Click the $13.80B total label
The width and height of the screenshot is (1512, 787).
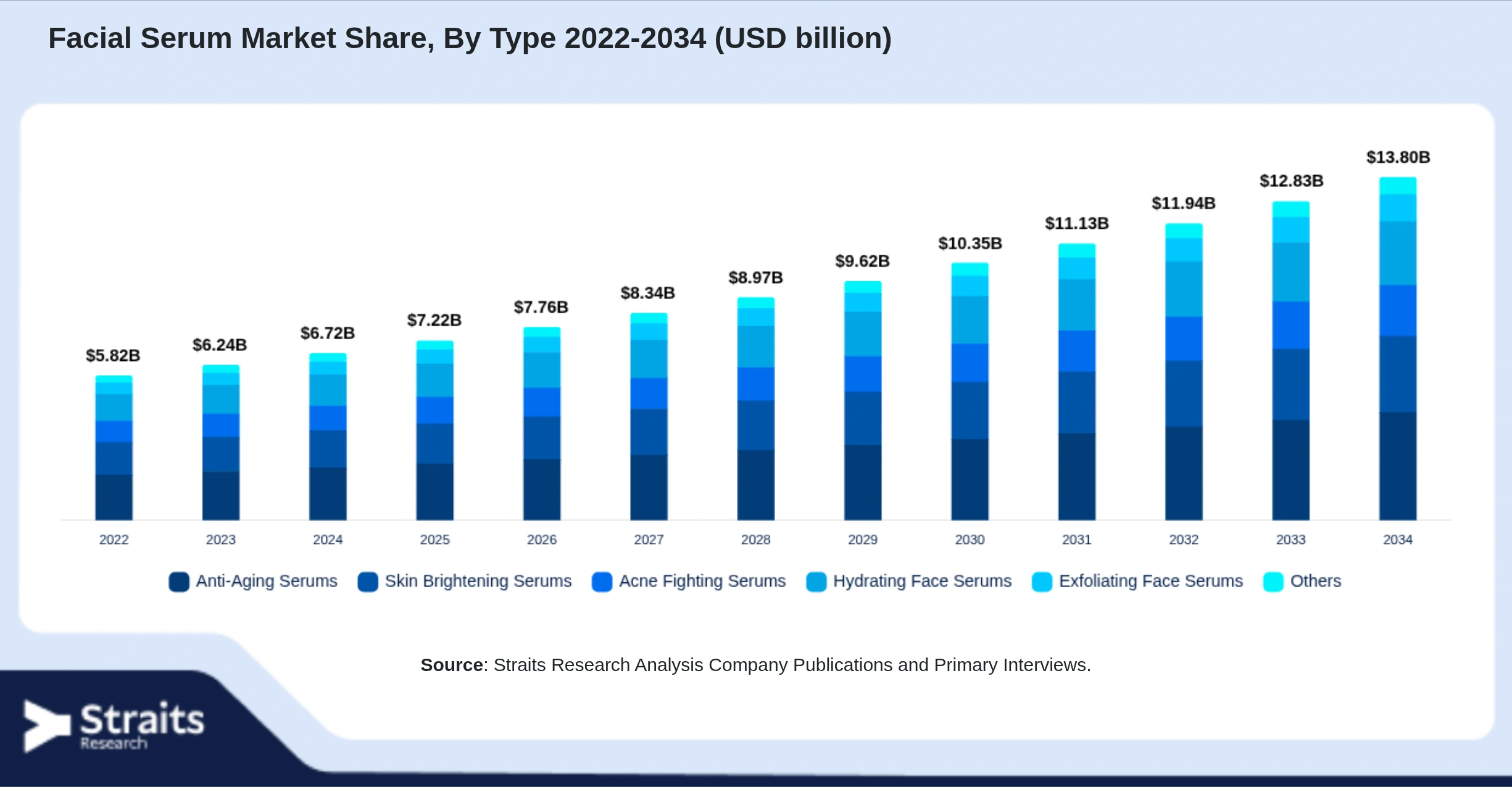click(1398, 157)
